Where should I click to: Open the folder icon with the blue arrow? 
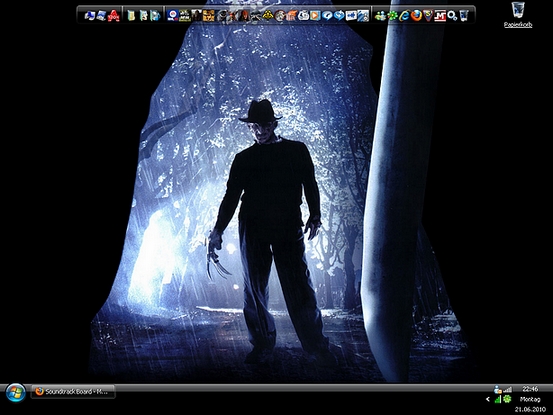[x=155, y=16]
